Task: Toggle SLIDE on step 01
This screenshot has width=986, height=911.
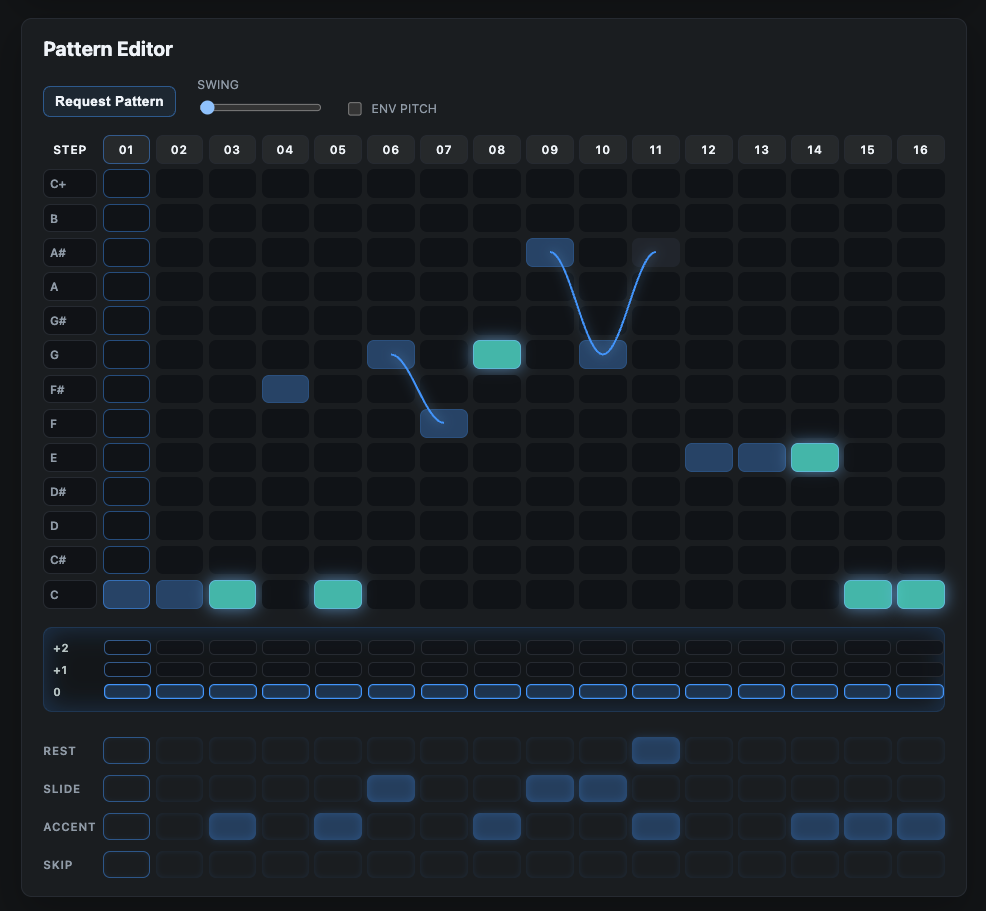Action: point(126,788)
